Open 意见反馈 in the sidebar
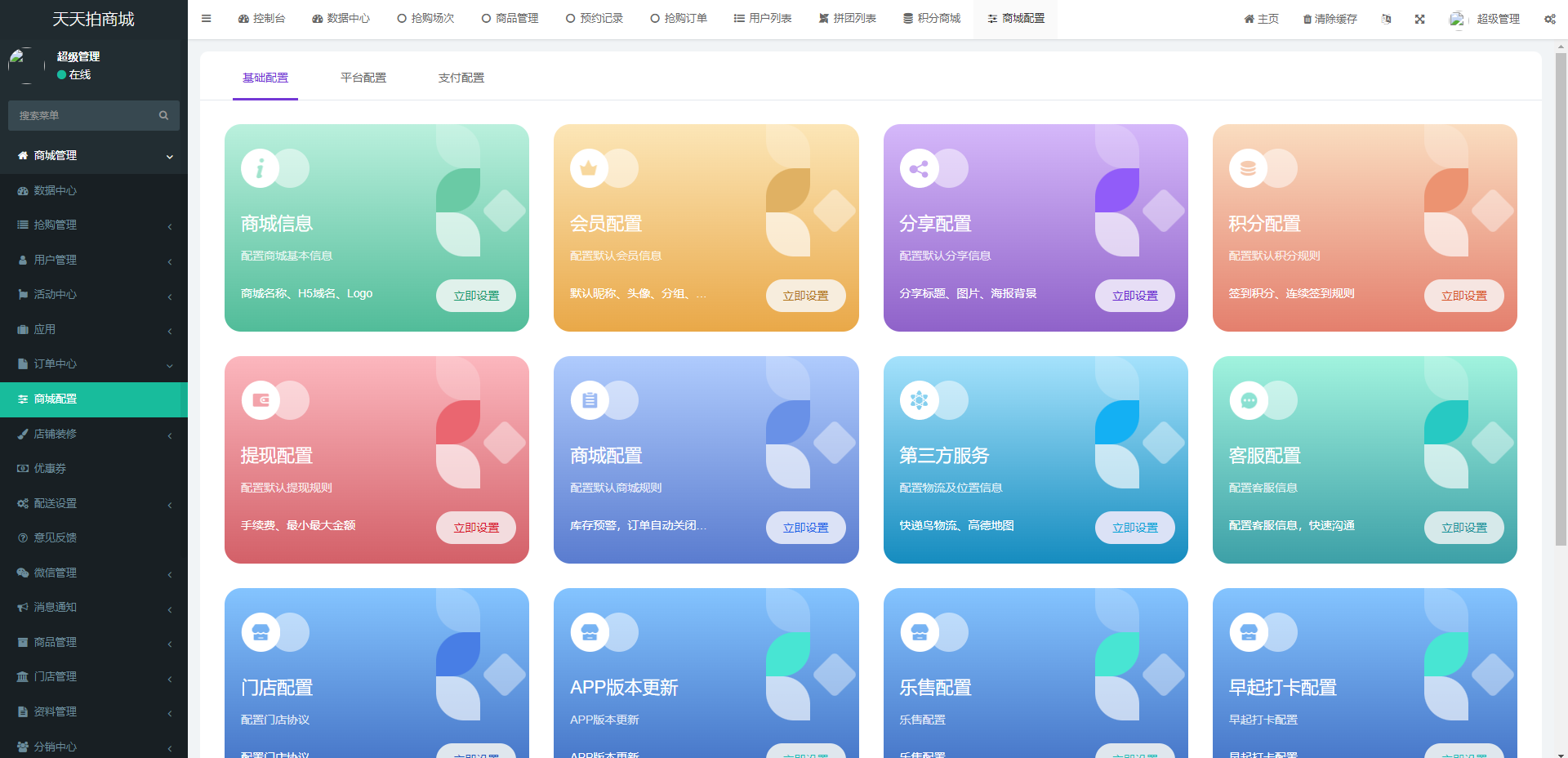Viewport: 1568px width, 758px height. click(94, 537)
